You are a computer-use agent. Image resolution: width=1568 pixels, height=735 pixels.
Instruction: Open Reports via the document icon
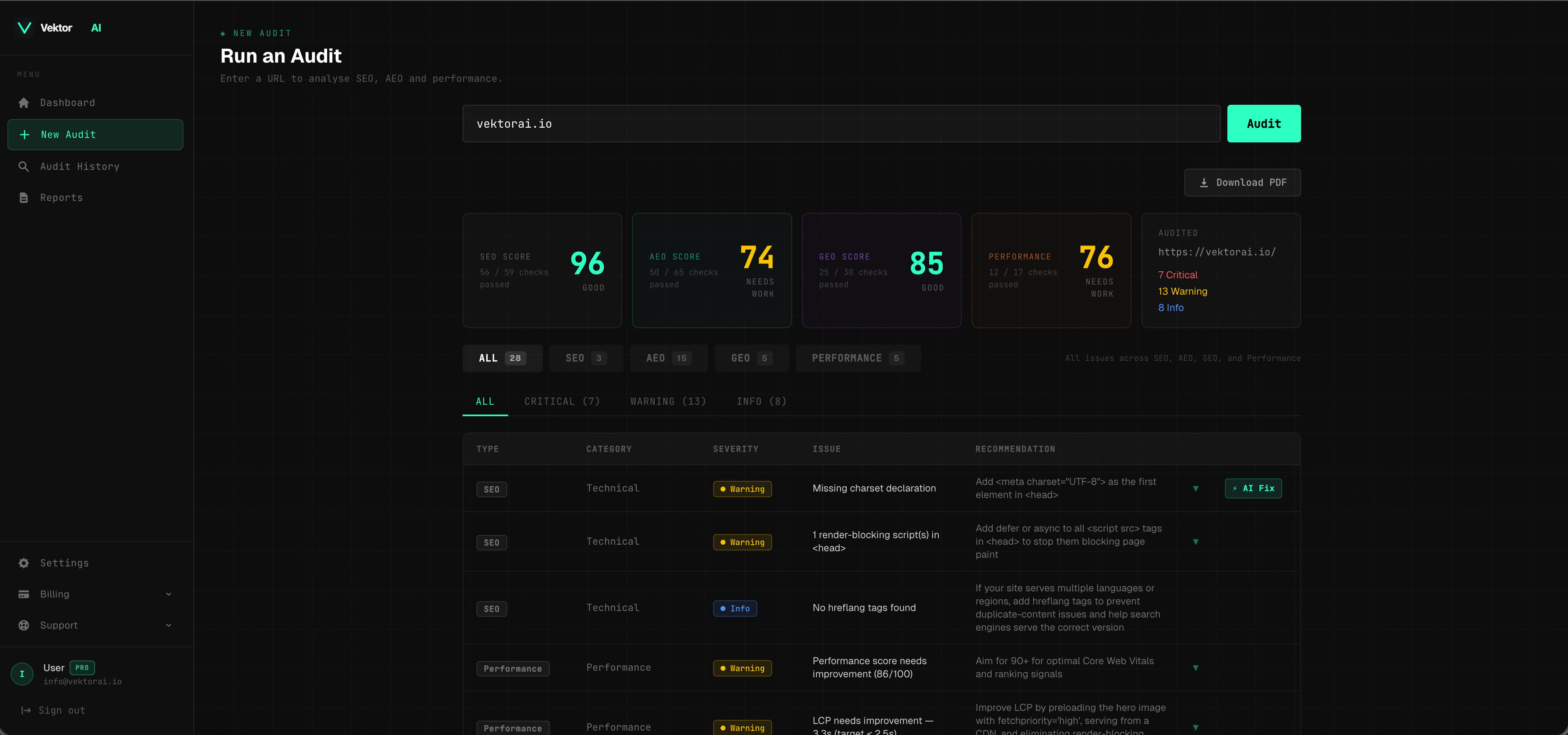24,197
